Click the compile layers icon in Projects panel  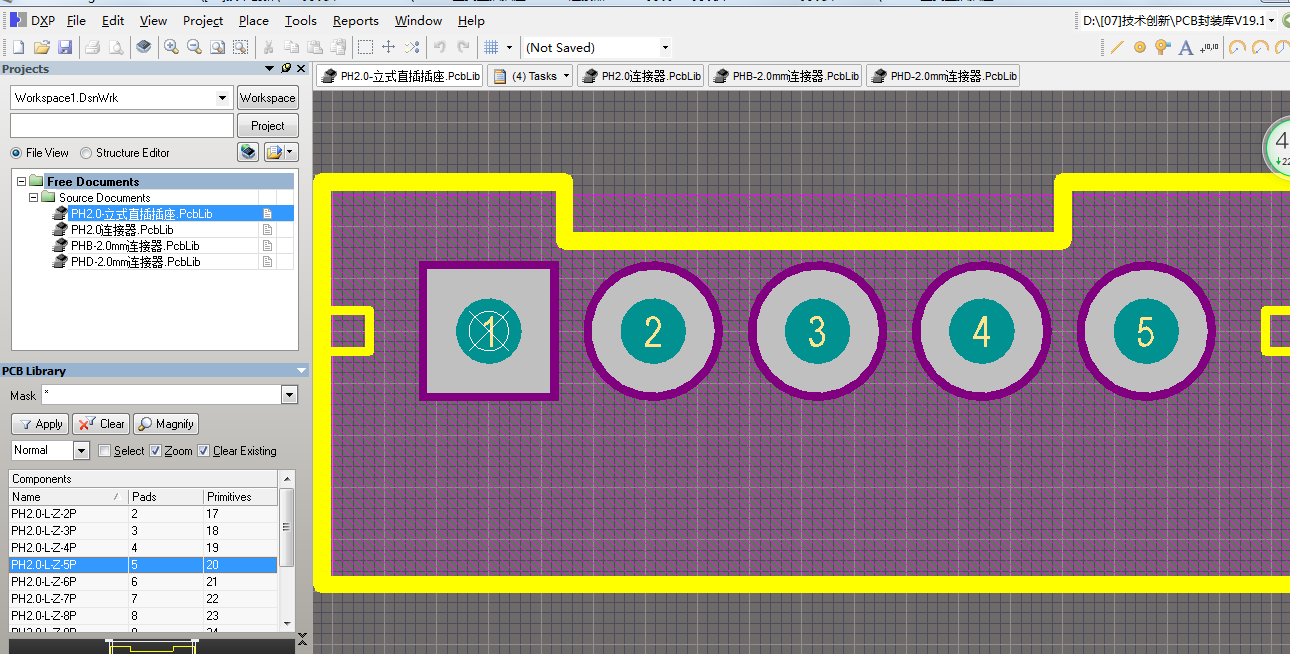[x=248, y=152]
